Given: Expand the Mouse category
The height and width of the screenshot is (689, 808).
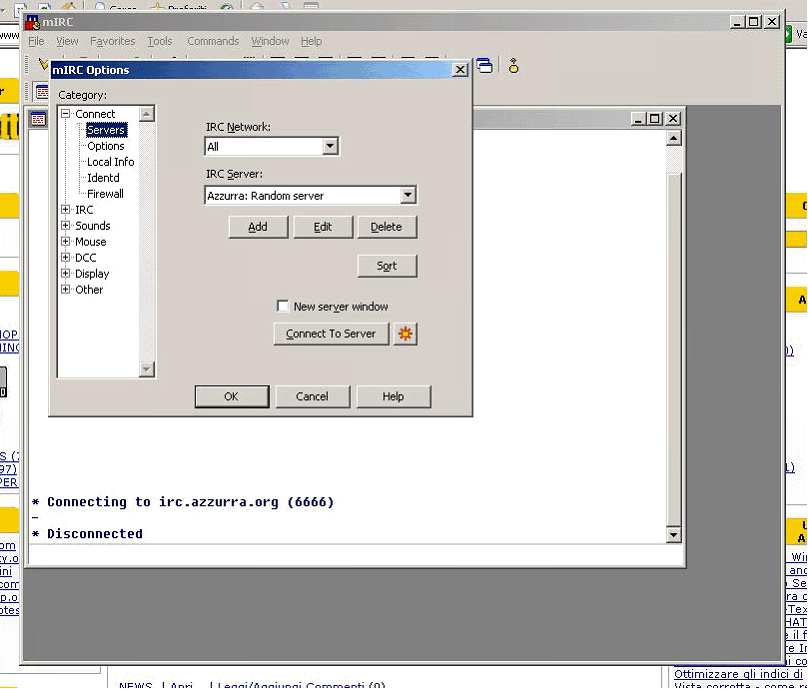Looking at the screenshot, I should click(65, 241).
